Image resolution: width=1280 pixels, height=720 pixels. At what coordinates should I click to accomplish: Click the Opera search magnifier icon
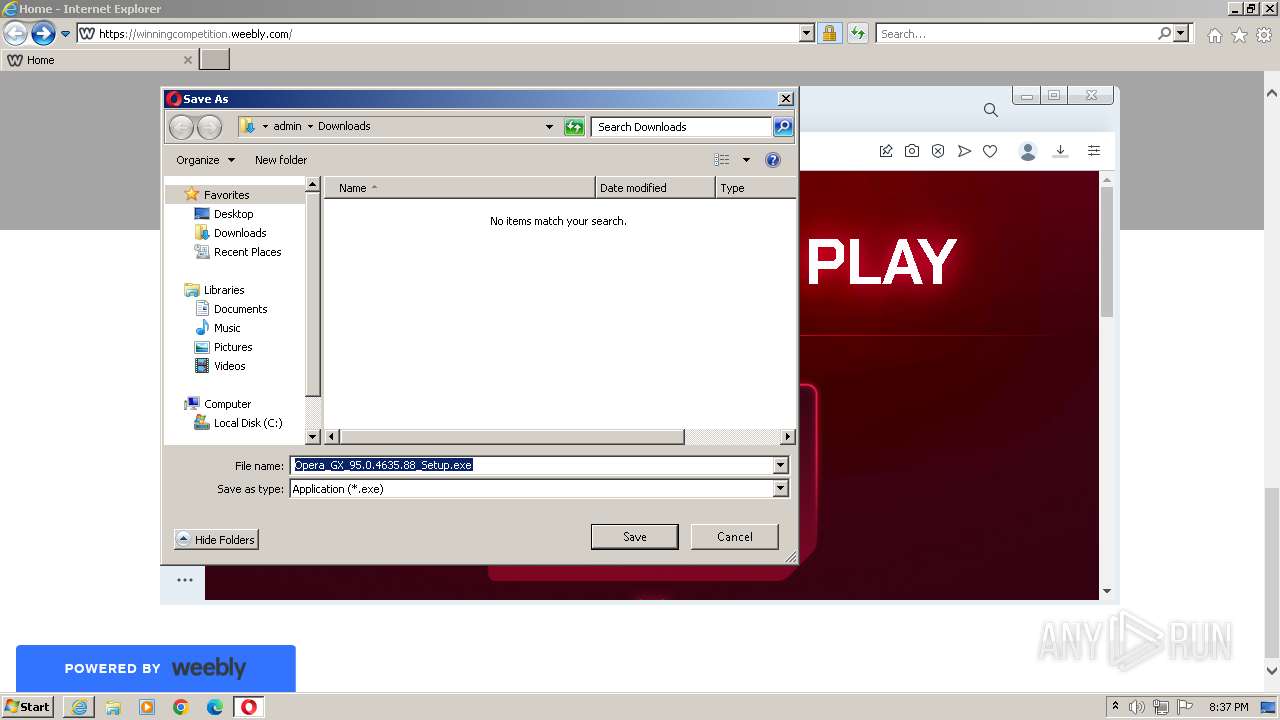[x=990, y=110]
